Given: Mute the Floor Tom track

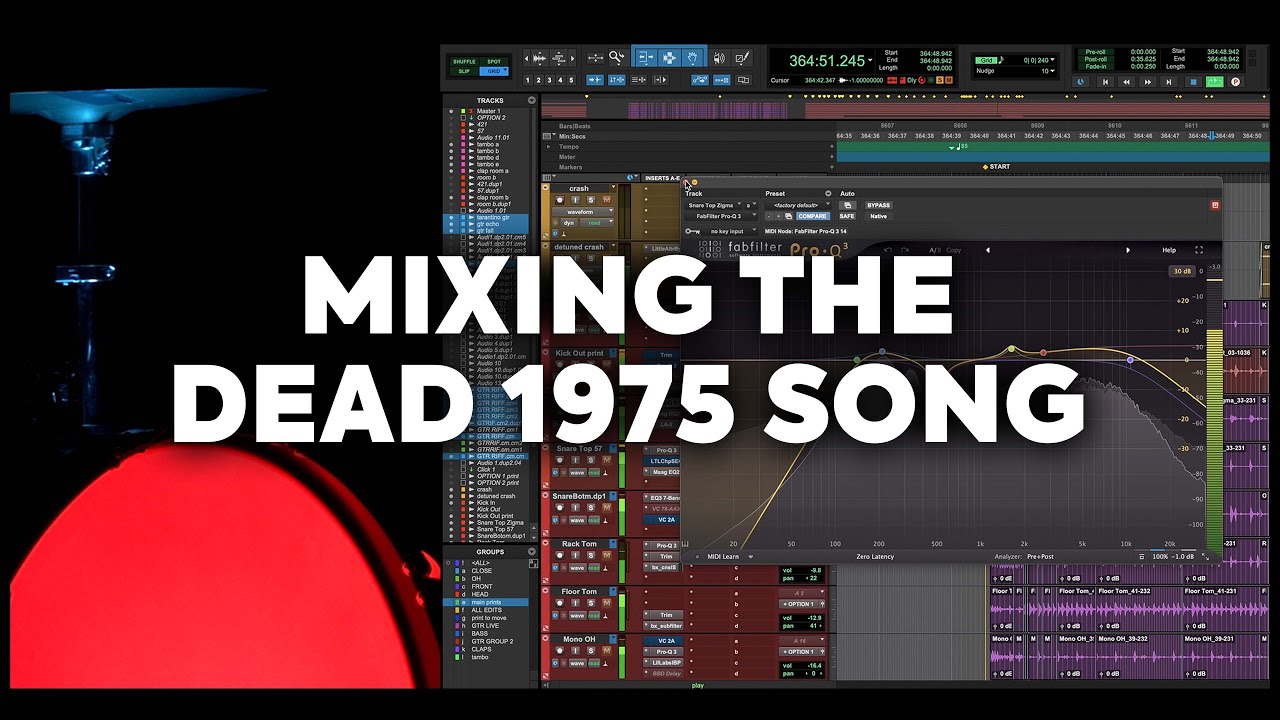Looking at the screenshot, I should 607,603.
